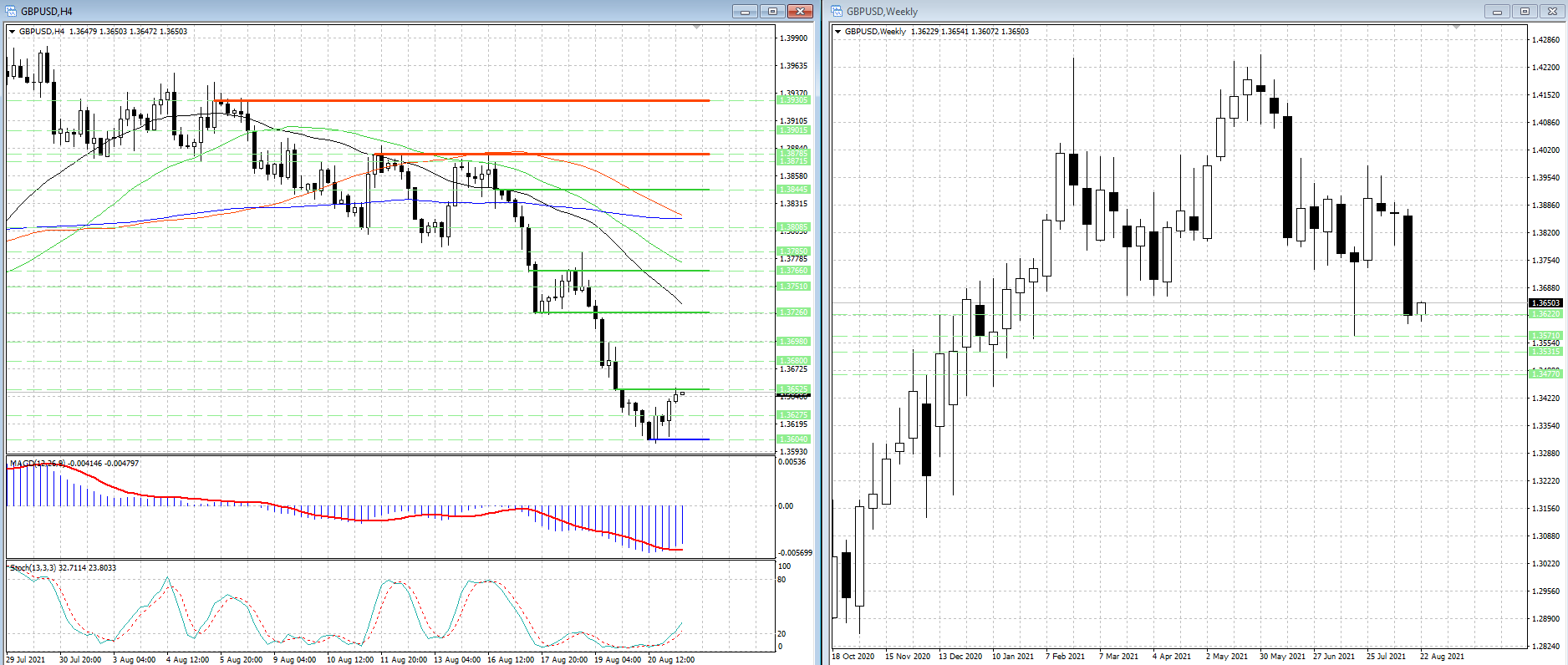Click the black 1.36503 current price label in Weekly
The height and width of the screenshot is (665, 1568).
coord(1545,303)
